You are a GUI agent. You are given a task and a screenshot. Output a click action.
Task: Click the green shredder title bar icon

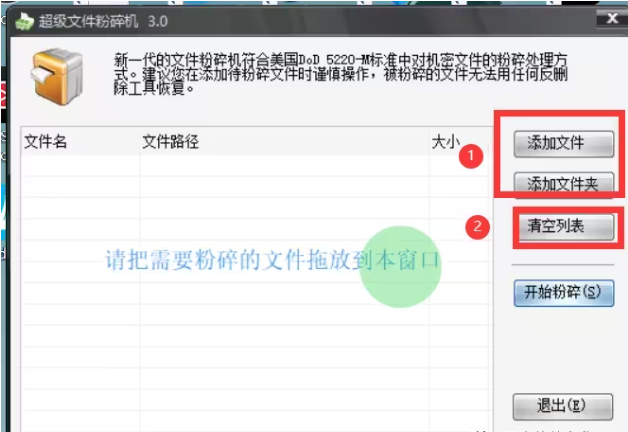[24, 21]
